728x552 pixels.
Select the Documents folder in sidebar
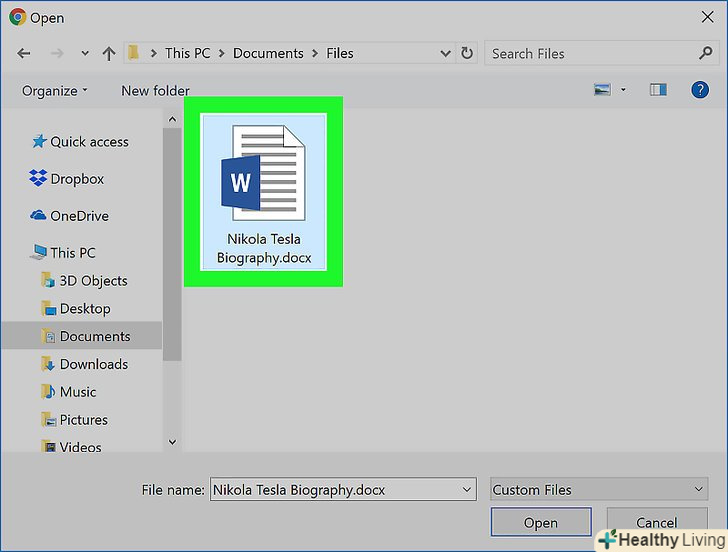pyautogui.click(x=95, y=336)
